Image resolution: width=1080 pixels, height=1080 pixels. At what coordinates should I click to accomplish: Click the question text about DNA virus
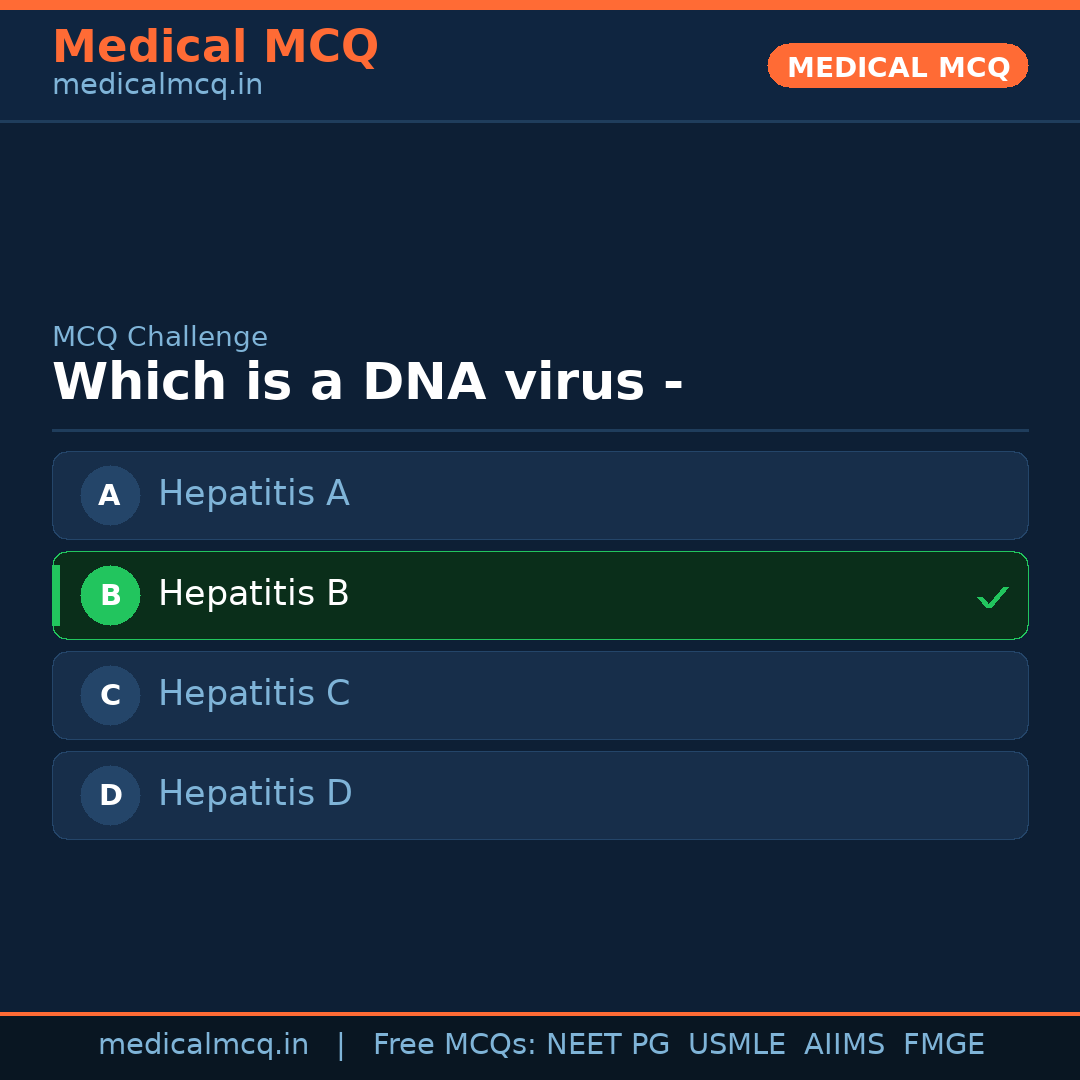tap(368, 382)
